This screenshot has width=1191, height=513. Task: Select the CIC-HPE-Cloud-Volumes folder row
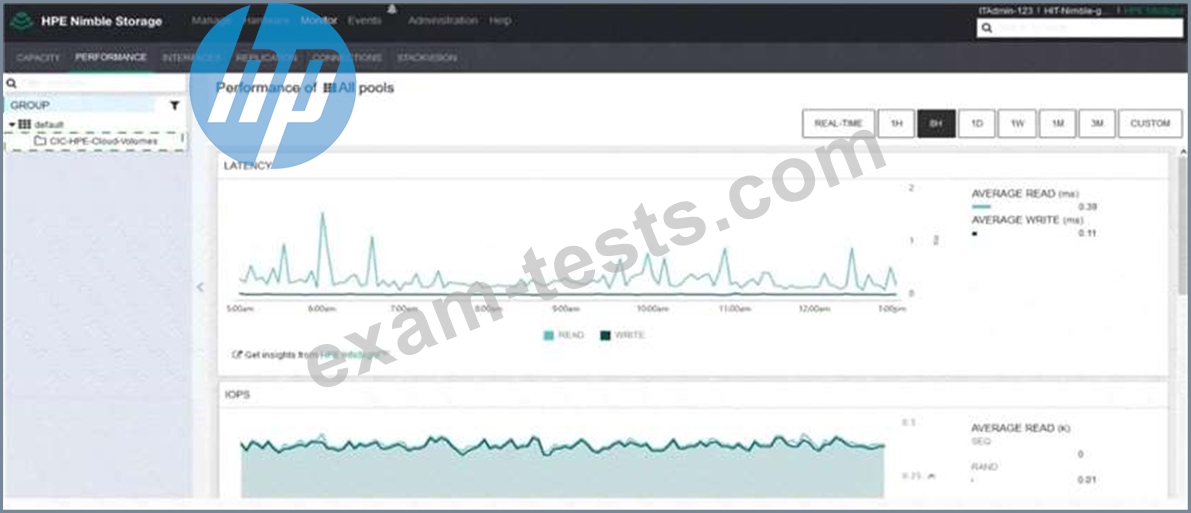point(94,141)
